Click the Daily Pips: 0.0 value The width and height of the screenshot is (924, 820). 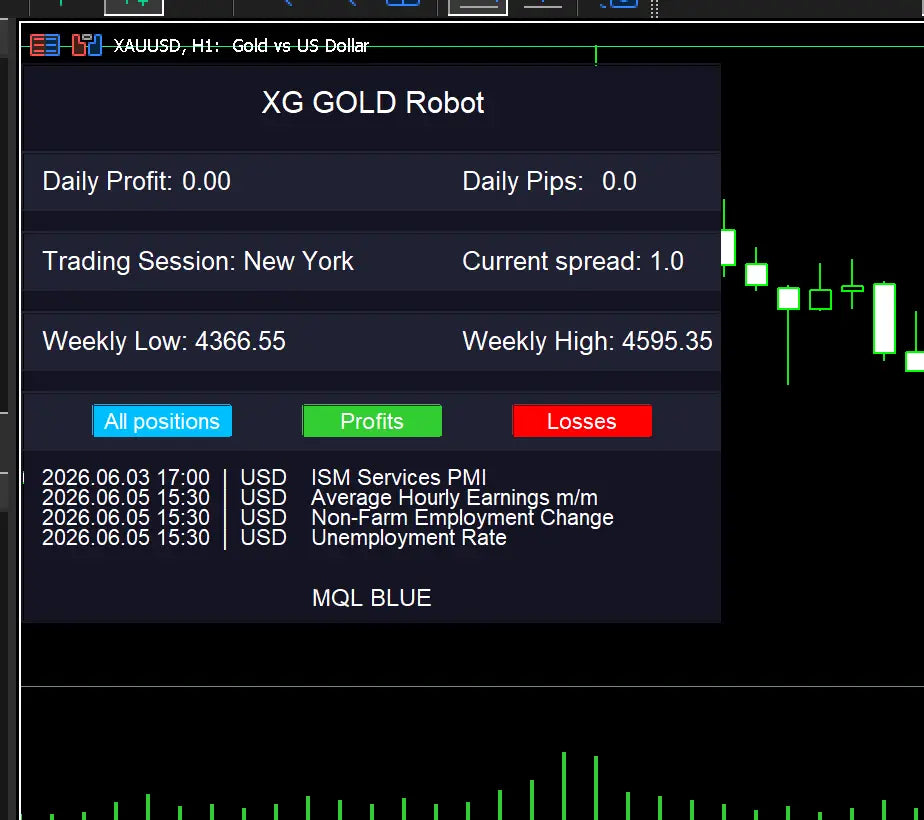pyautogui.click(x=549, y=181)
